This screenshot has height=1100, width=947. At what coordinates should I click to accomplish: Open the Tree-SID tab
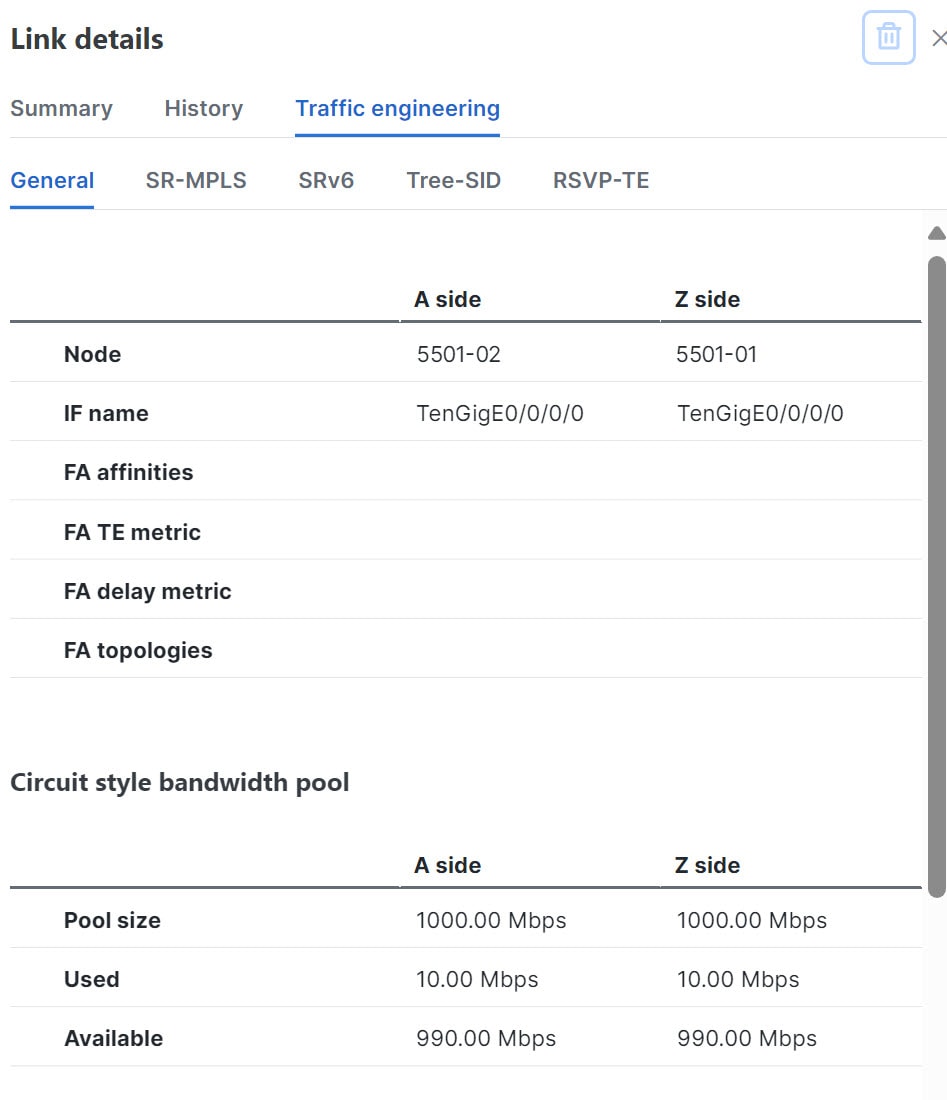[452, 180]
